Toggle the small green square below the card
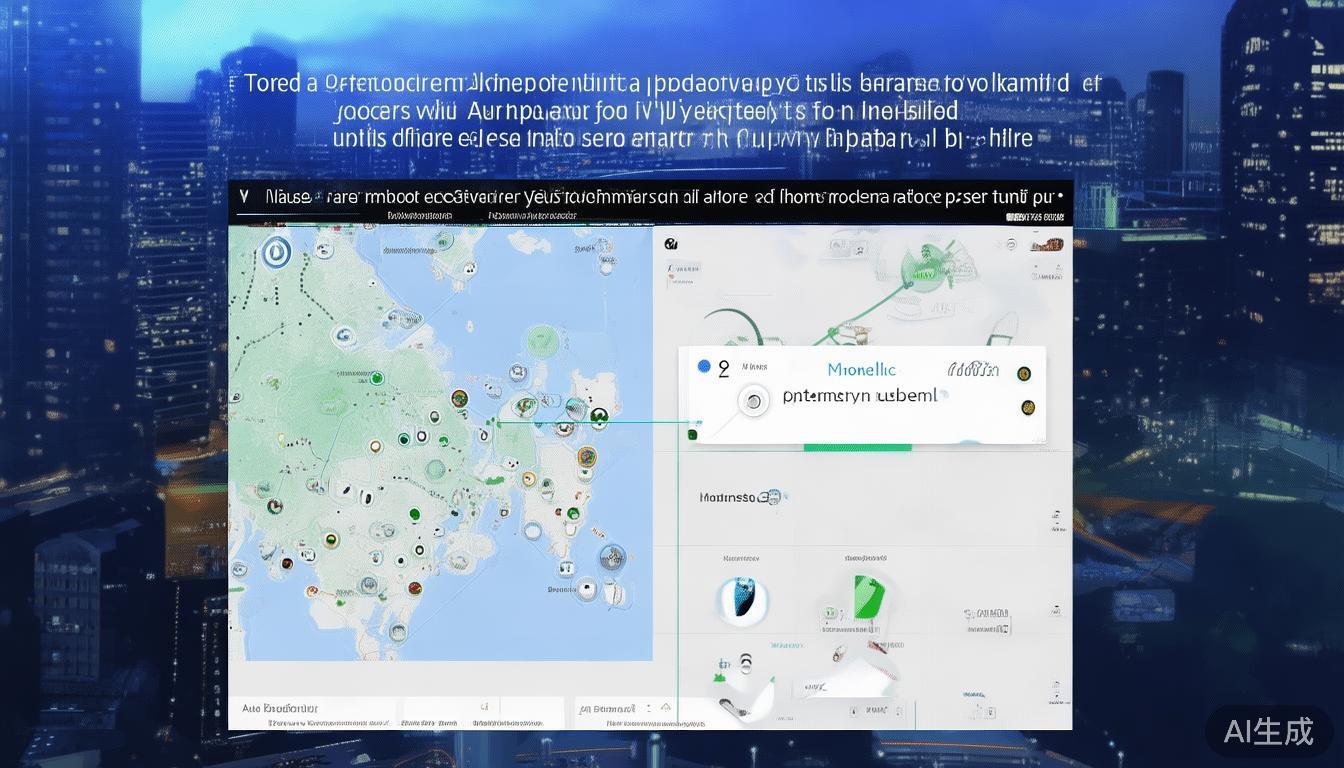Image resolution: width=1344 pixels, height=768 pixels. click(692, 434)
